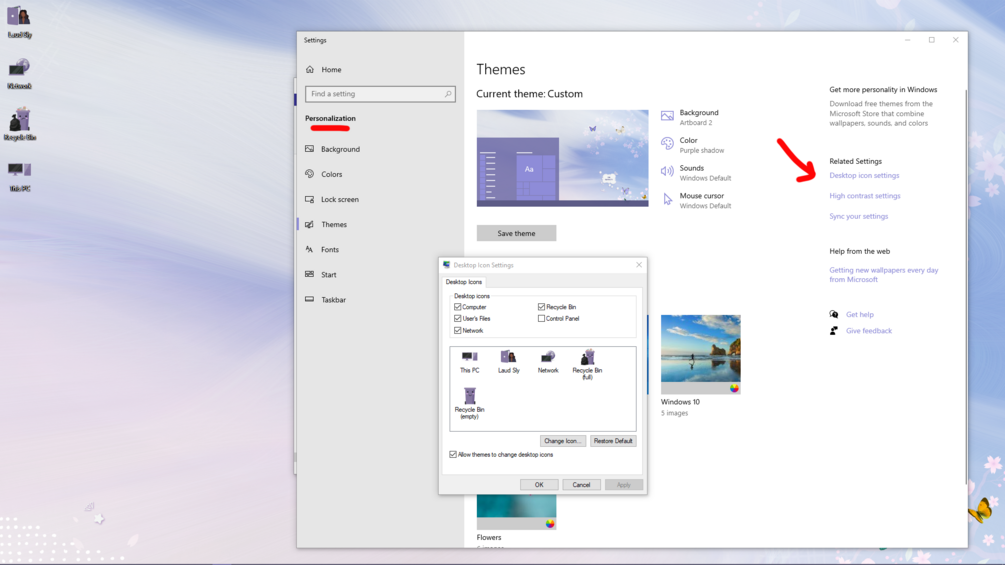Select the This PC desktop icon
1005x565 pixels.
19,176
